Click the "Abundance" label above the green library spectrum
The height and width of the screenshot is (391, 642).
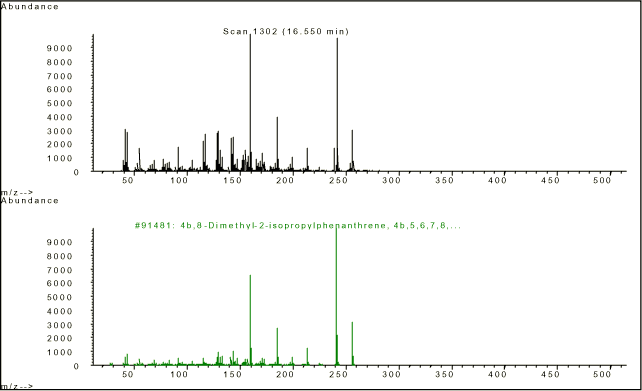click(29, 201)
